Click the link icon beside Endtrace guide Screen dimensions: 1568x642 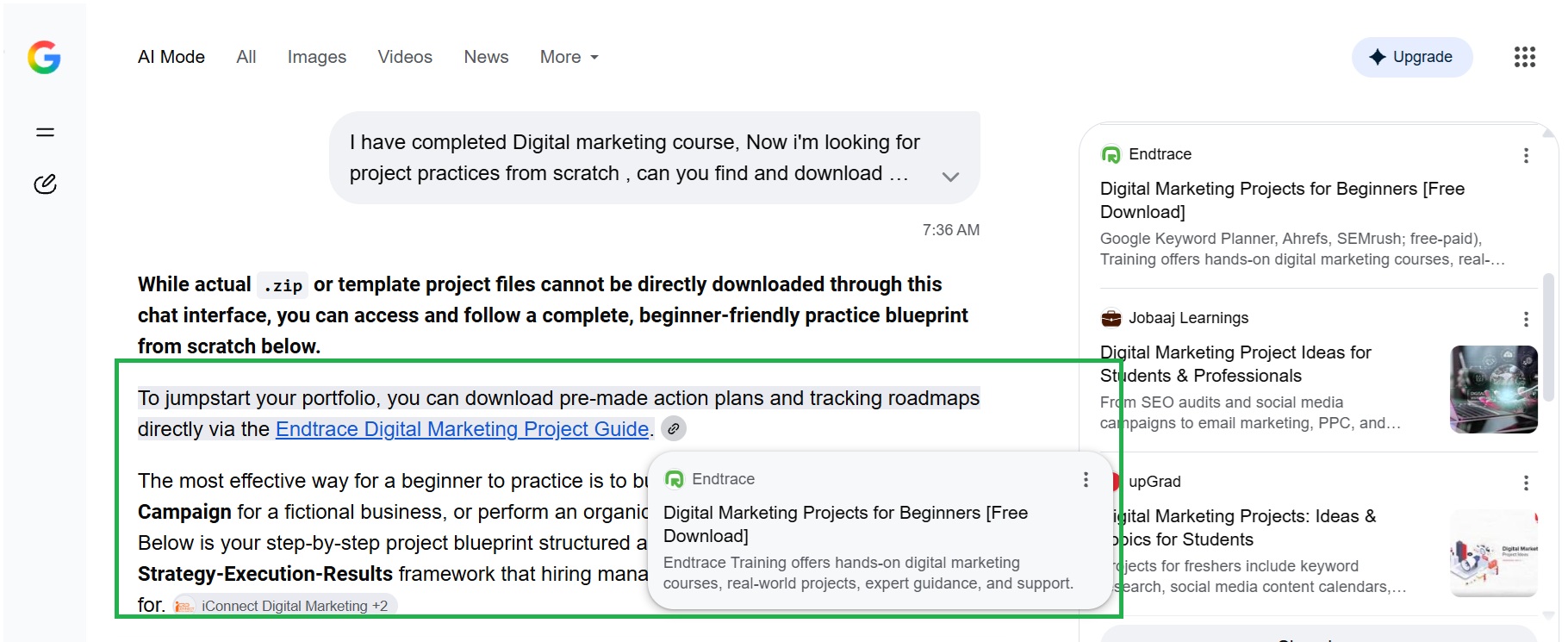click(674, 428)
